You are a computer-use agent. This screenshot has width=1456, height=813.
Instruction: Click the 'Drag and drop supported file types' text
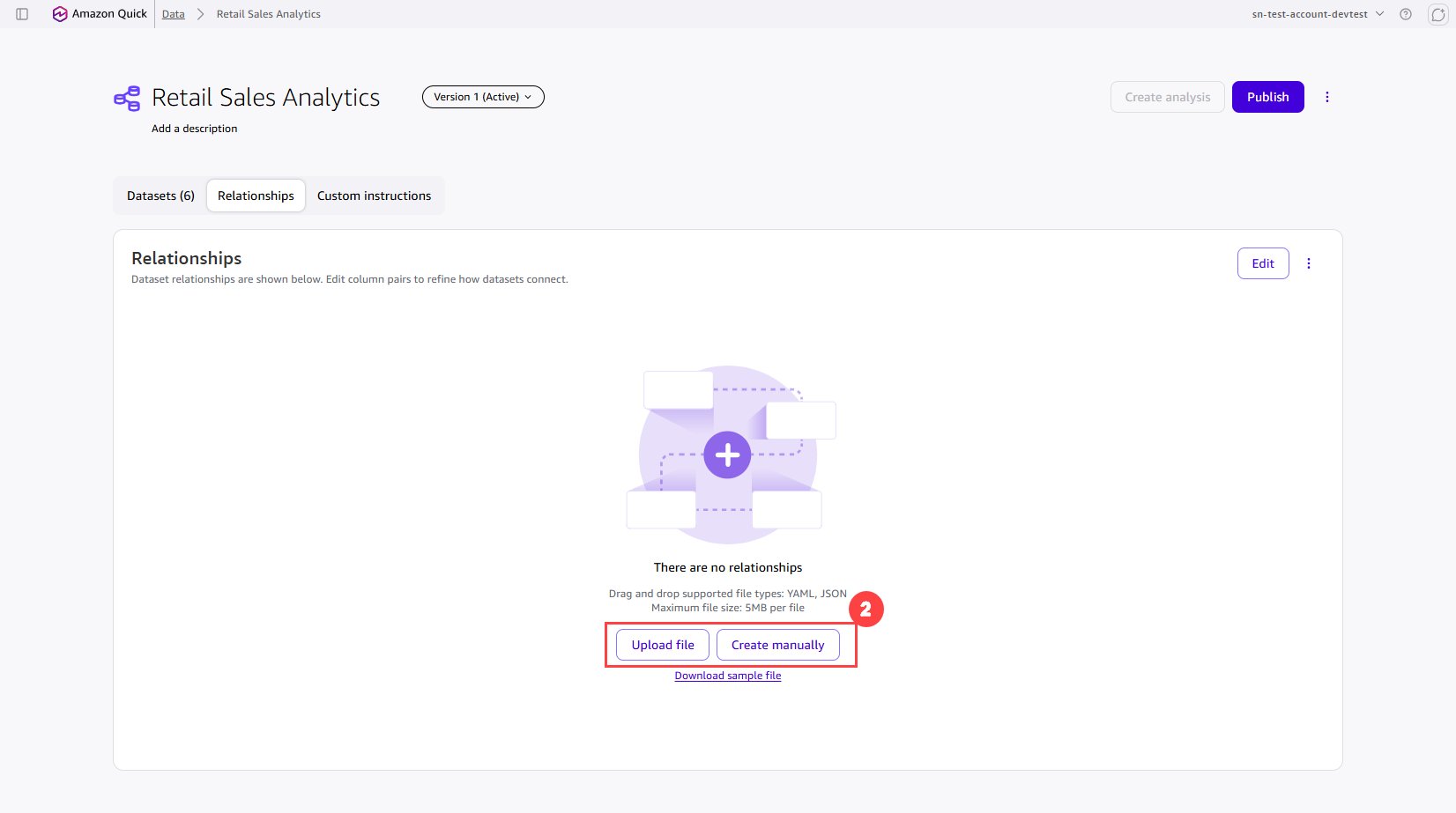[x=728, y=594]
